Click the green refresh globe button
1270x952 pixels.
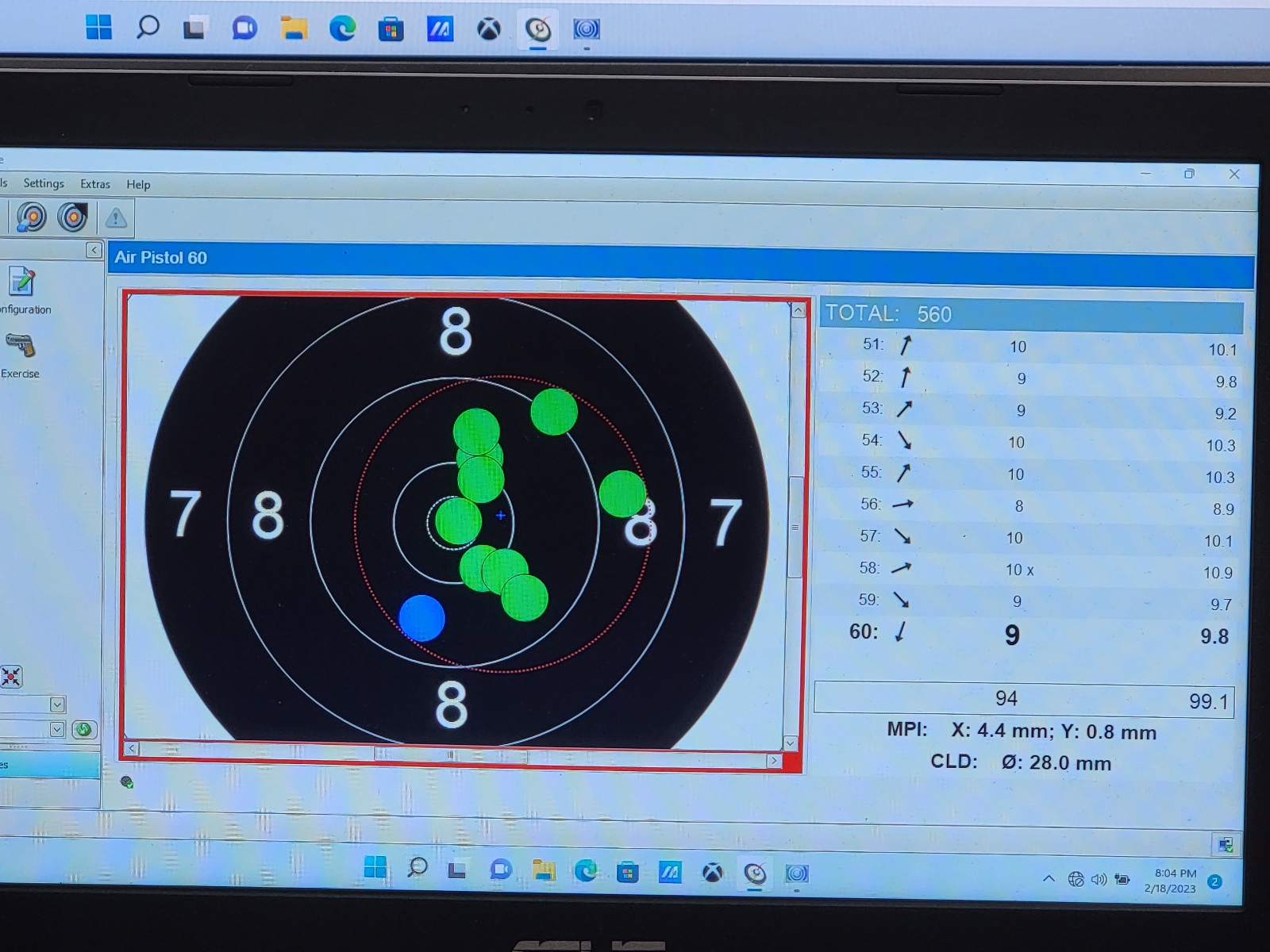[83, 729]
